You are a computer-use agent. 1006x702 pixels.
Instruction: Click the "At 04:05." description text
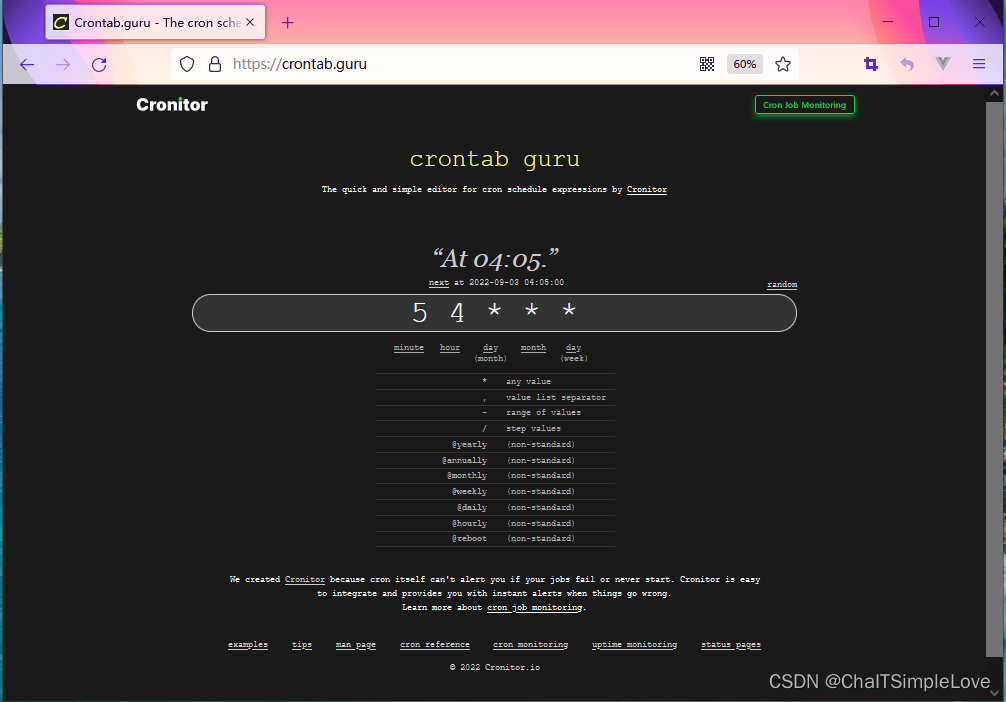(495, 259)
